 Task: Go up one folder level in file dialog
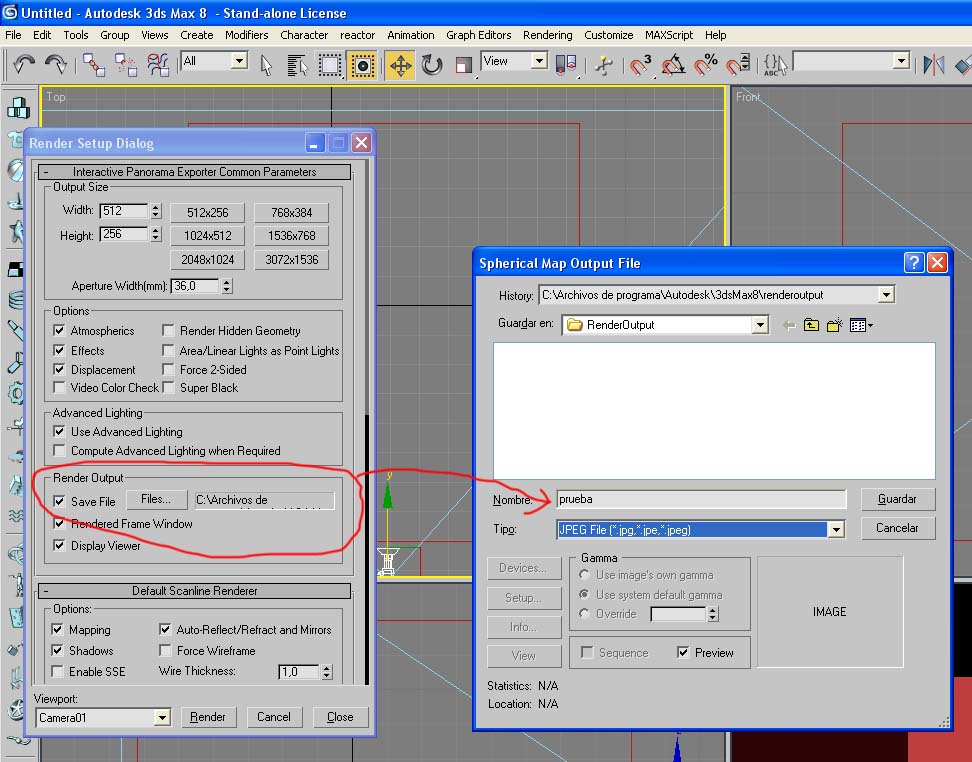(811, 325)
